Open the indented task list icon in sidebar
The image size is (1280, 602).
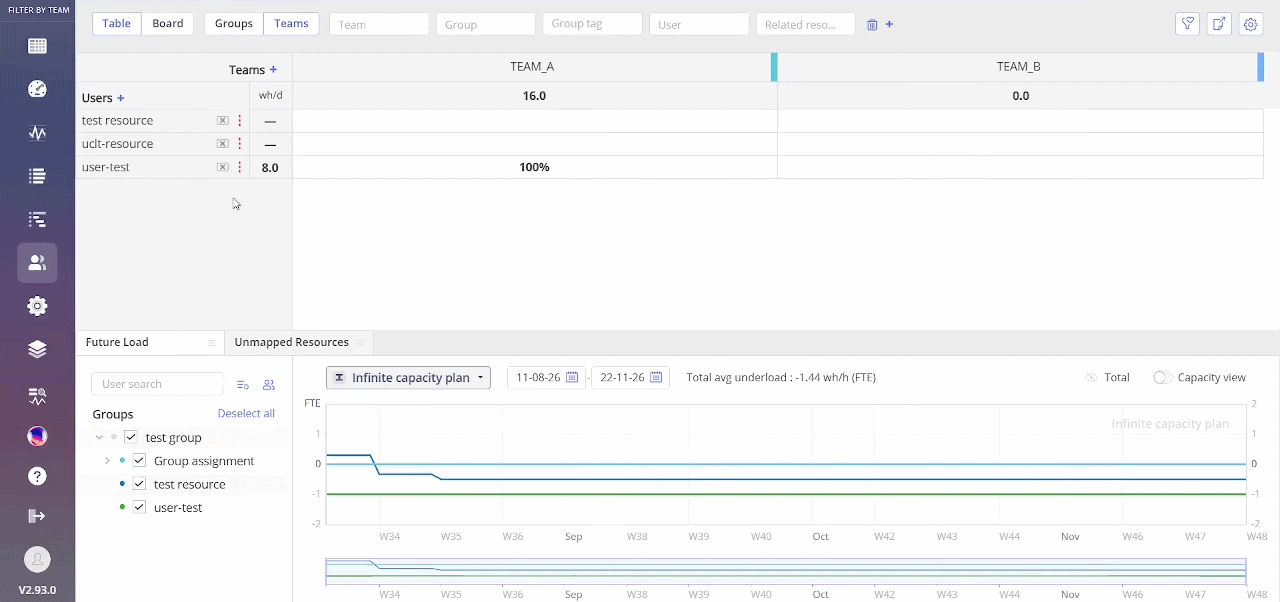pyautogui.click(x=37, y=219)
